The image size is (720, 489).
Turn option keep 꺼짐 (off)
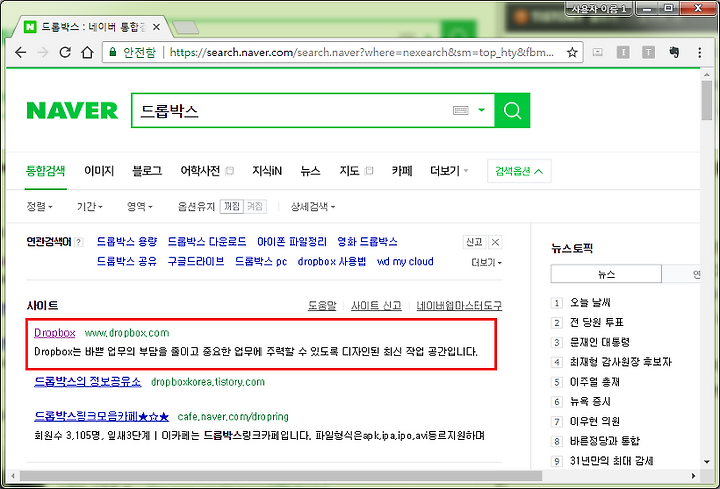pyautogui.click(x=231, y=207)
